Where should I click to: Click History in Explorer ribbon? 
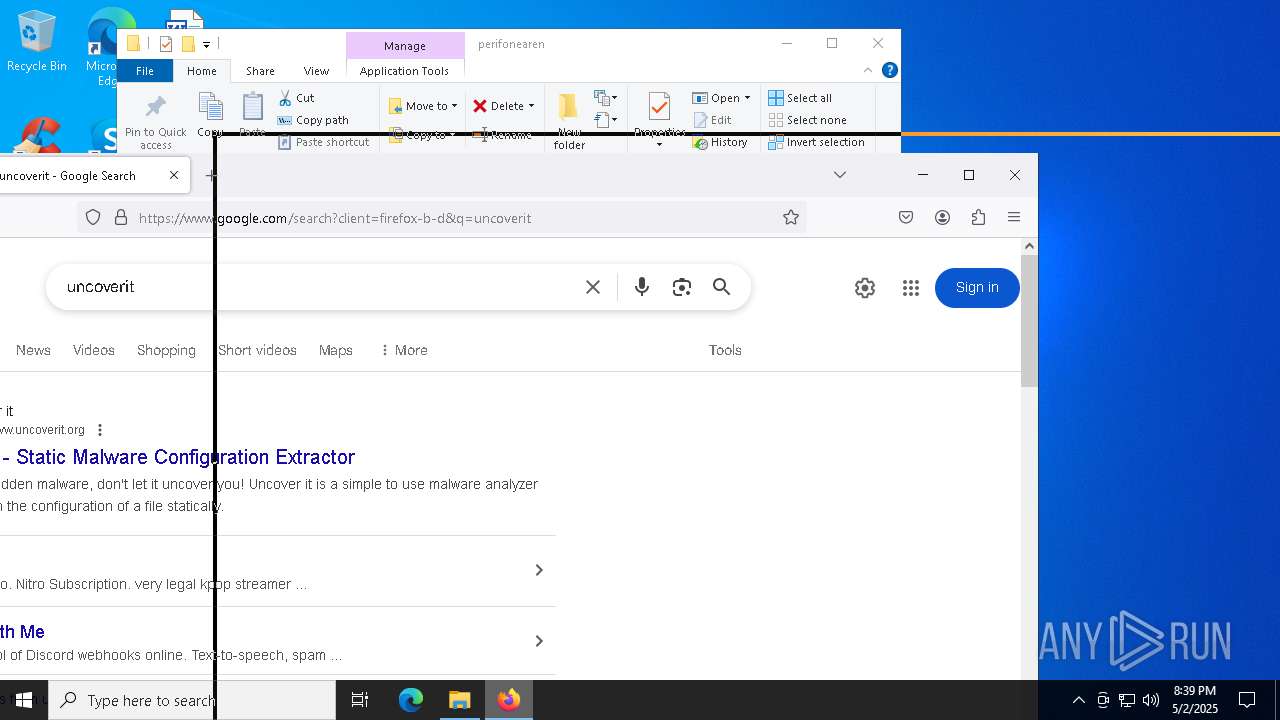click(x=720, y=142)
